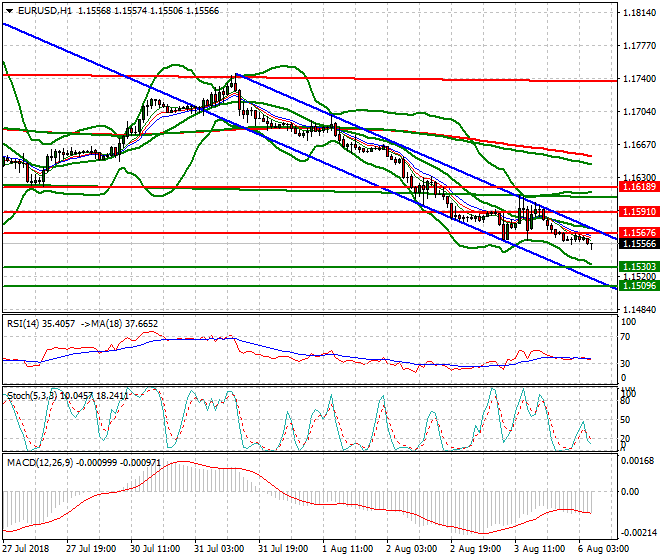Select the 1.15096 green price label
The width and height of the screenshot is (660, 560).
point(638,285)
